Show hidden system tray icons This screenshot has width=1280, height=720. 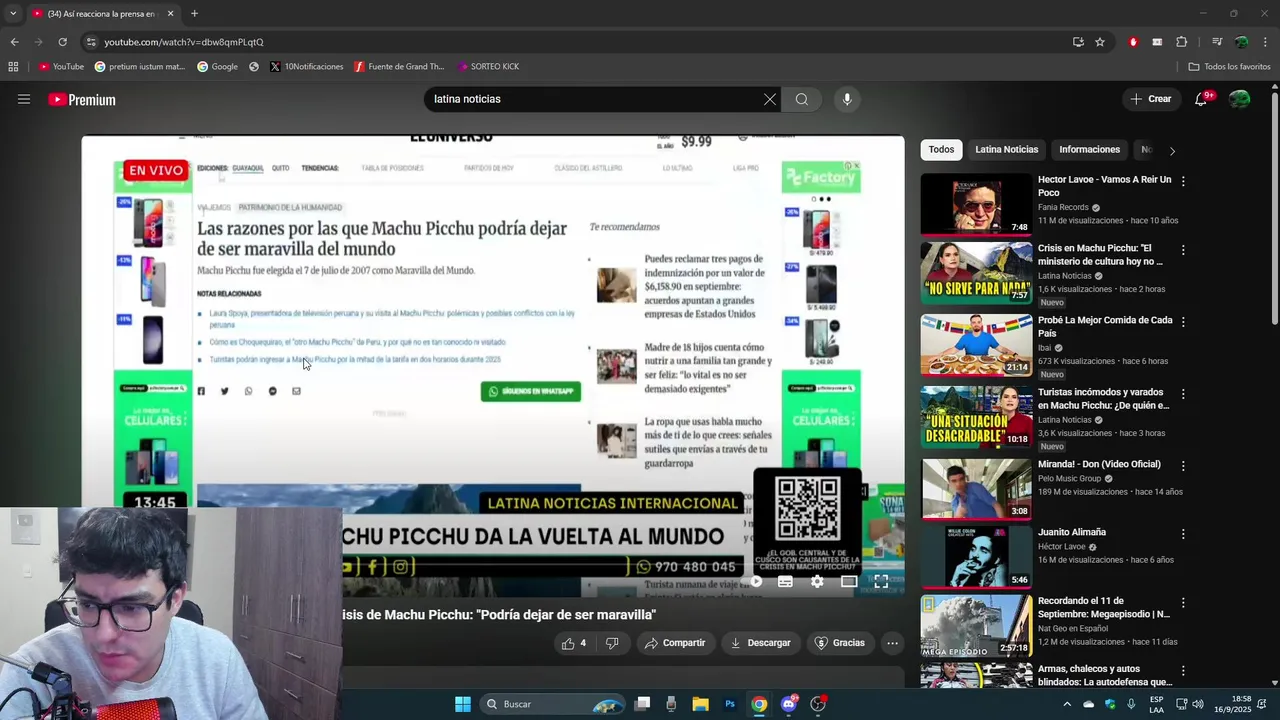pyautogui.click(x=1066, y=704)
